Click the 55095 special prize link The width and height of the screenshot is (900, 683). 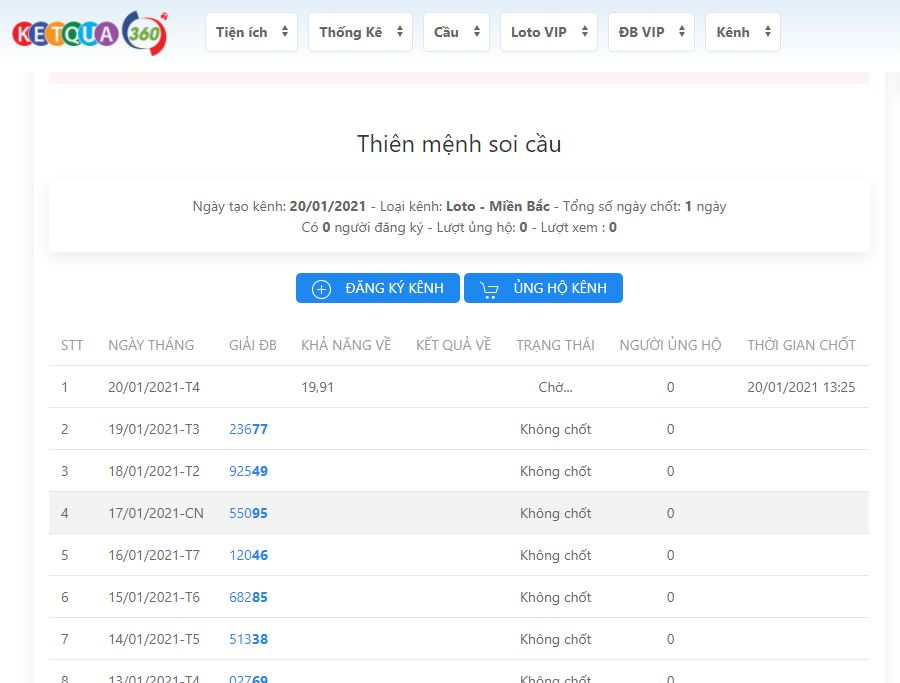coord(248,513)
